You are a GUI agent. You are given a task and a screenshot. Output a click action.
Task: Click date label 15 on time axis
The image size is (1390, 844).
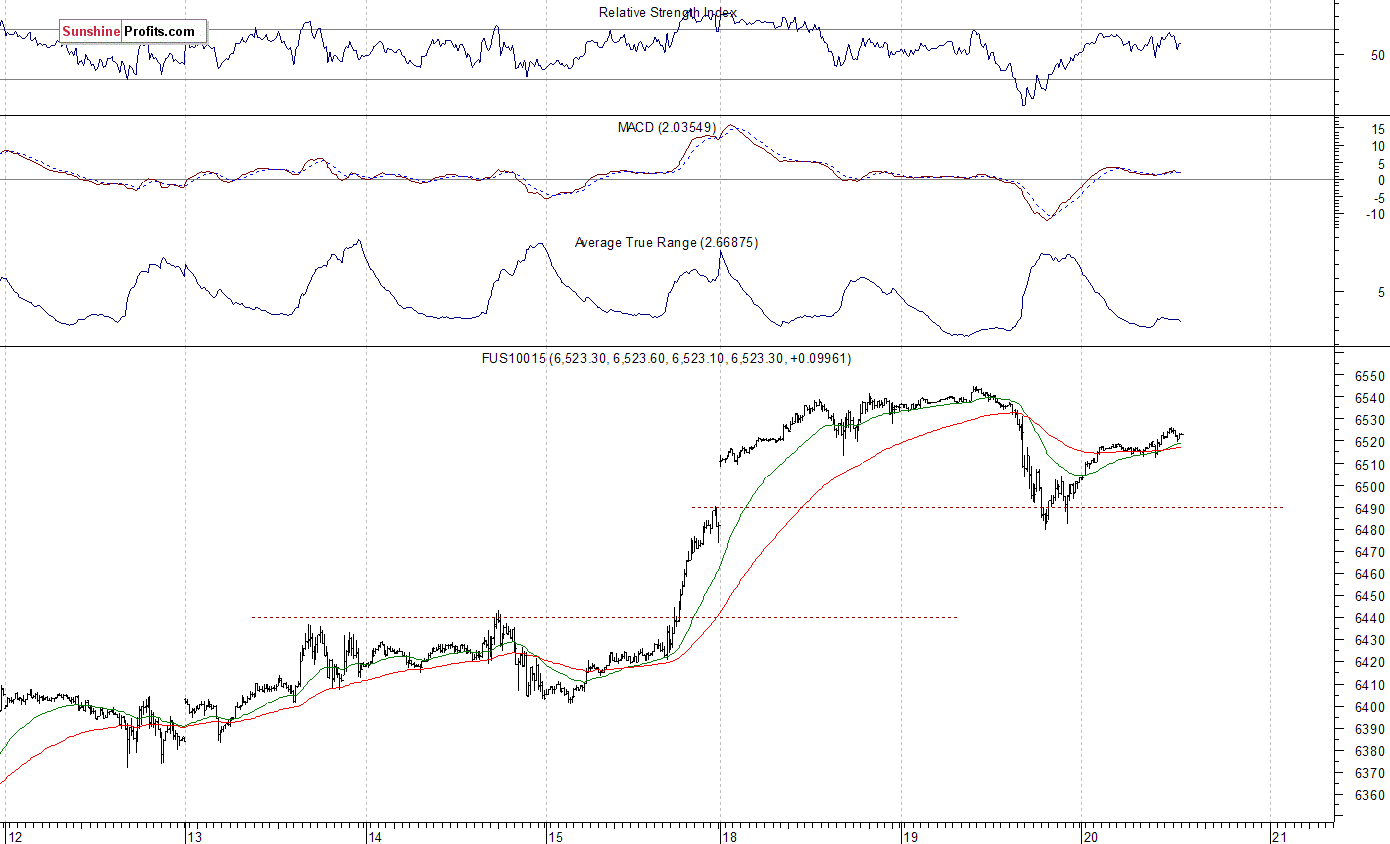tap(556, 836)
